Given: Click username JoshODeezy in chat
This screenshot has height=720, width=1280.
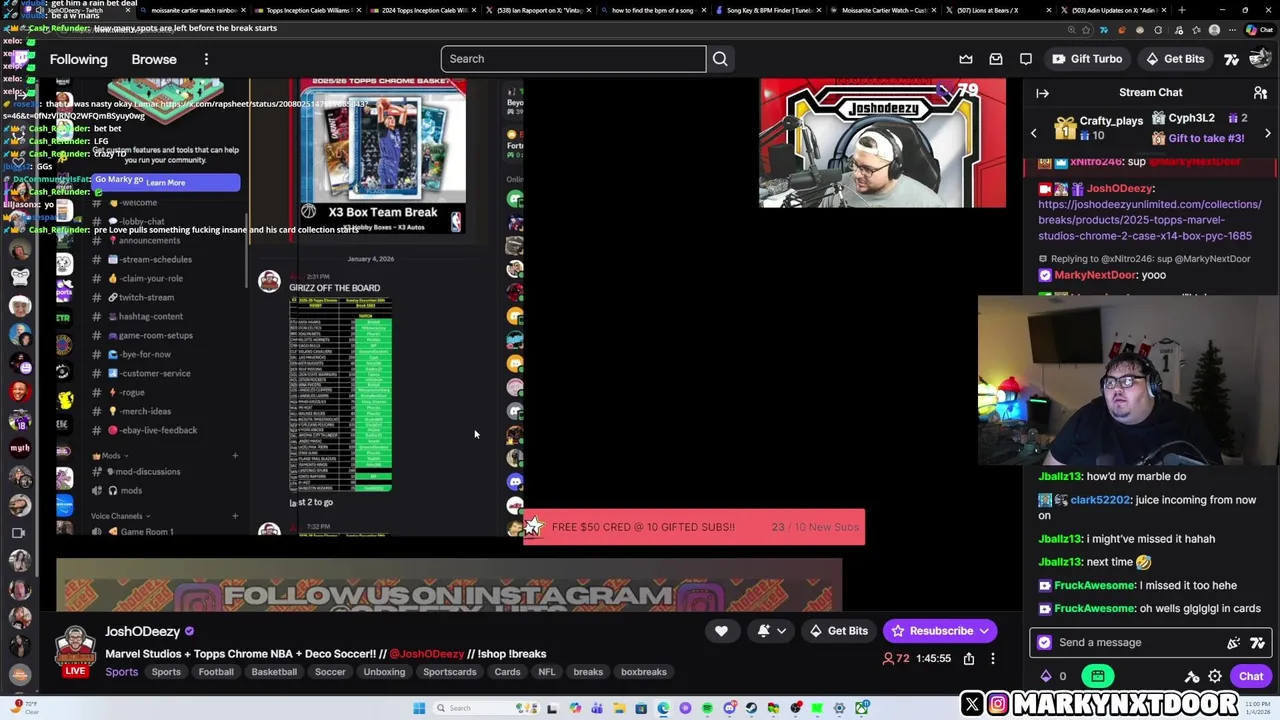Looking at the screenshot, I should click(1120, 188).
